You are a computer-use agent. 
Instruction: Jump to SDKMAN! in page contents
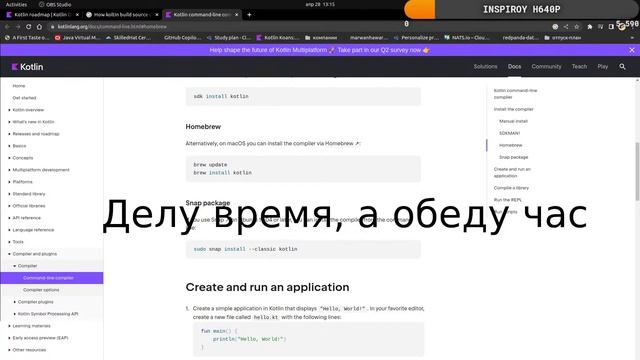point(509,133)
